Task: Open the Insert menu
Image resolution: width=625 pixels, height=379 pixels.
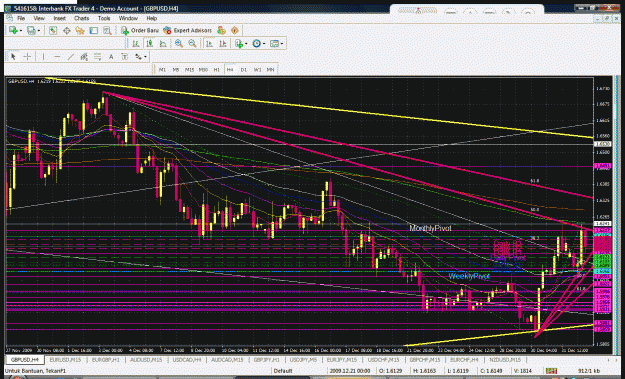Action: [59, 18]
